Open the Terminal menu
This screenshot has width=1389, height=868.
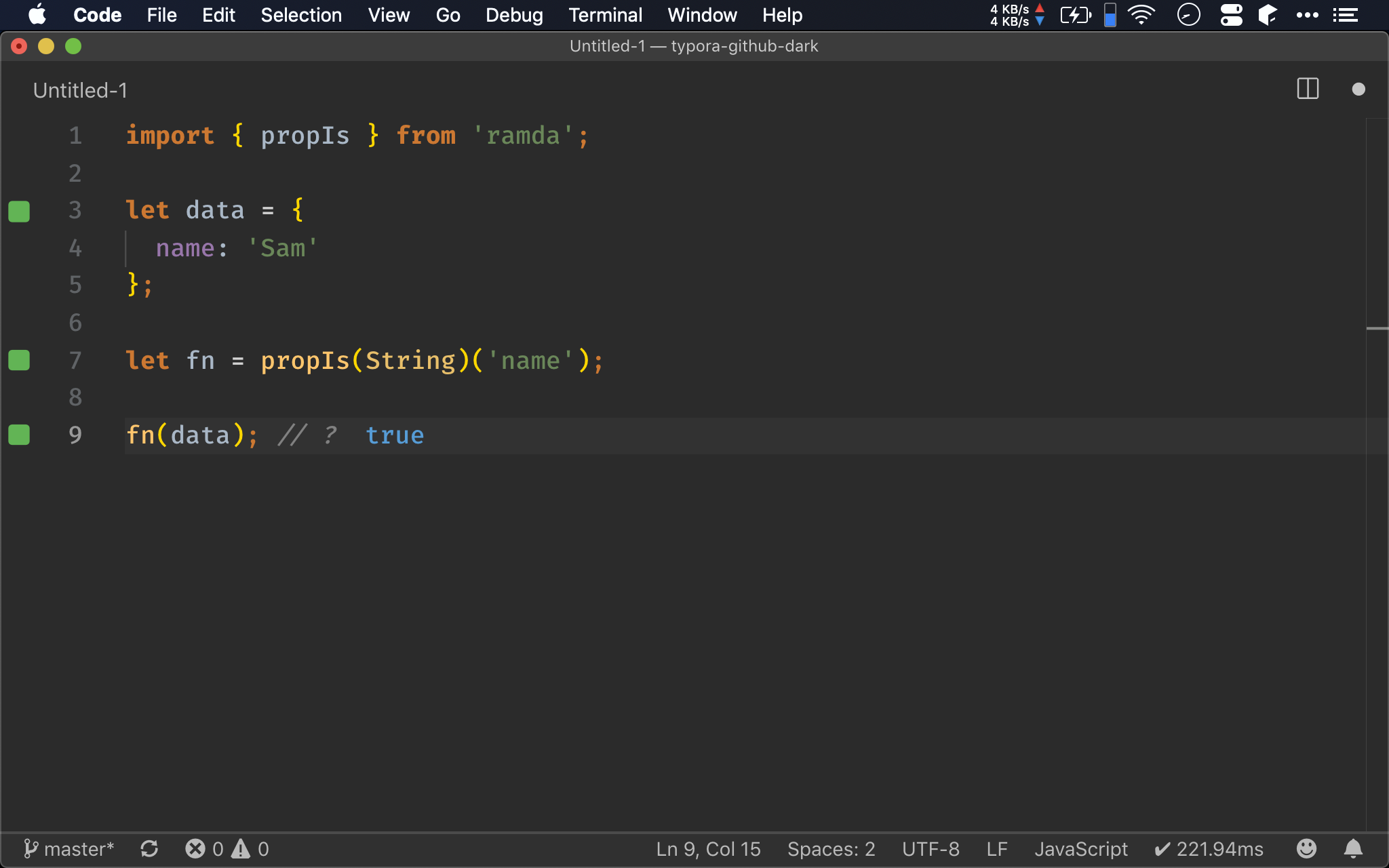point(605,15)
